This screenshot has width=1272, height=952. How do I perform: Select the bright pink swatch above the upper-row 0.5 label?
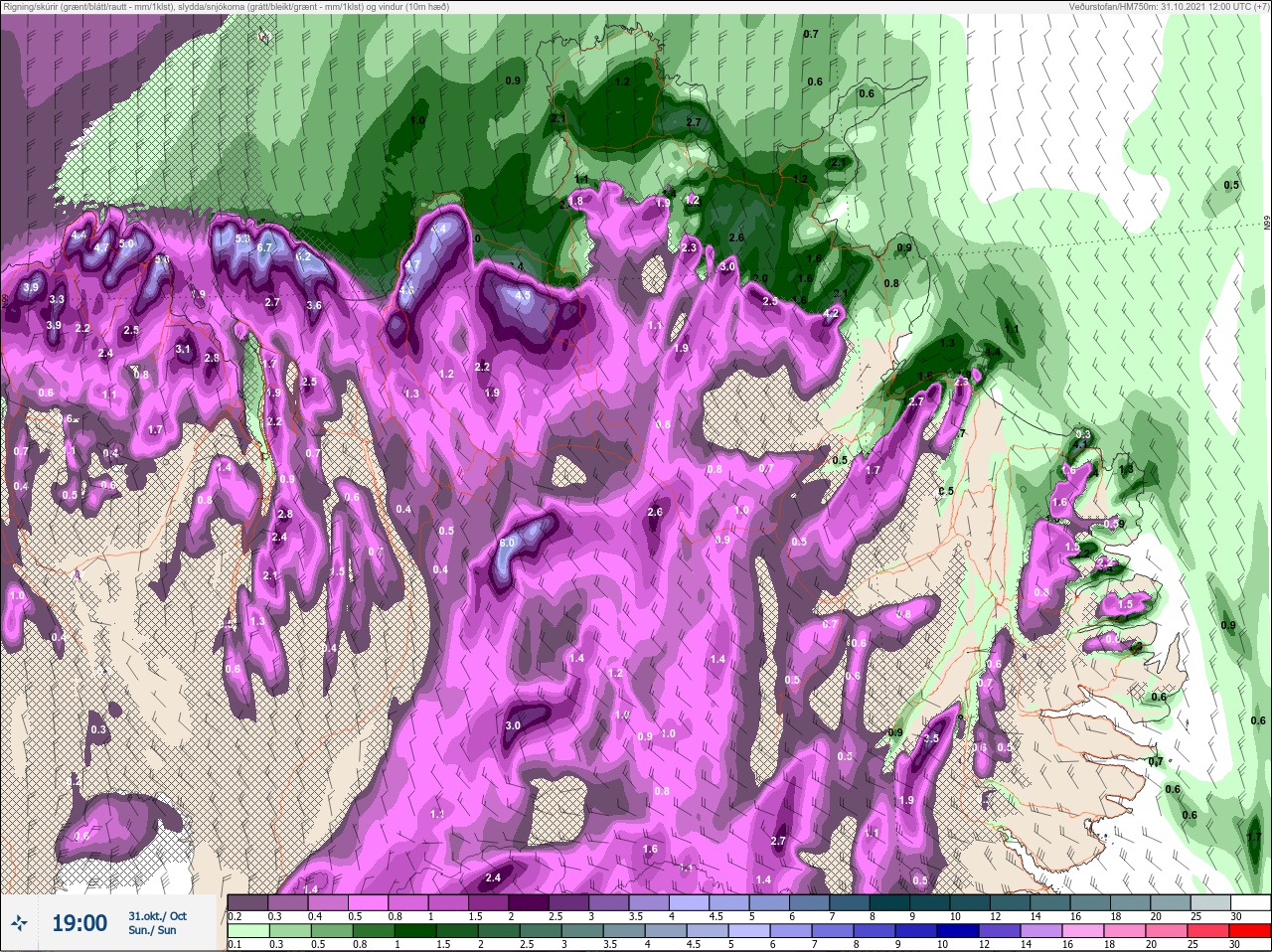click(x=368, y=903)
